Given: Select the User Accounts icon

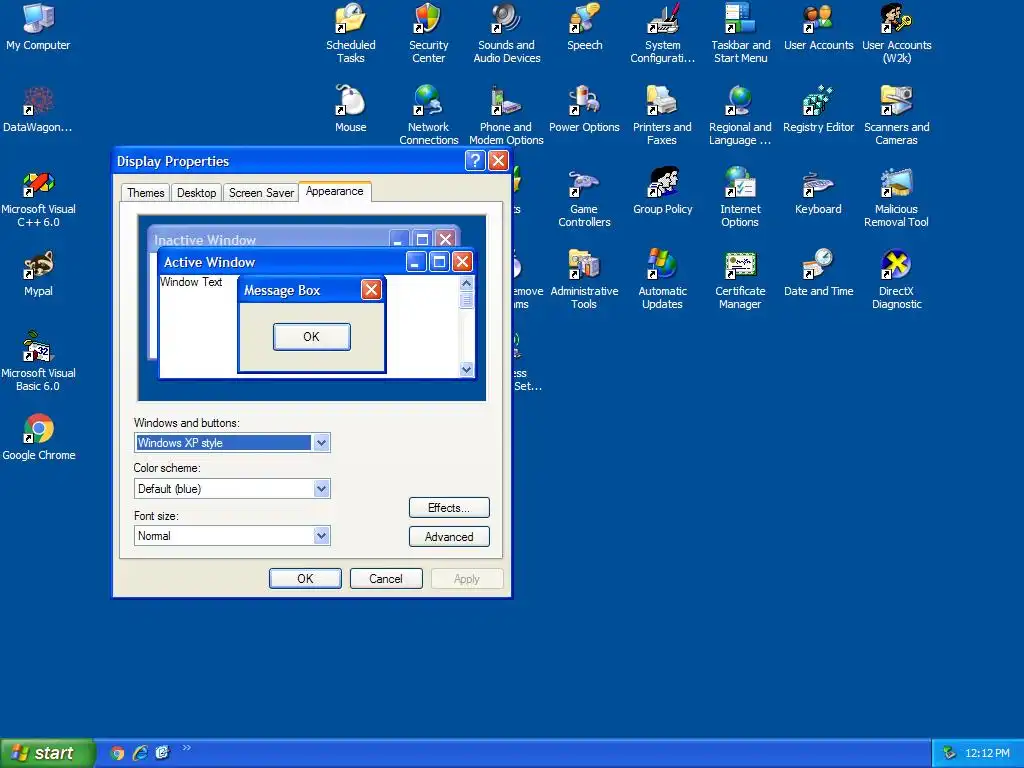Looking at the screenshot, I should 818,26.
